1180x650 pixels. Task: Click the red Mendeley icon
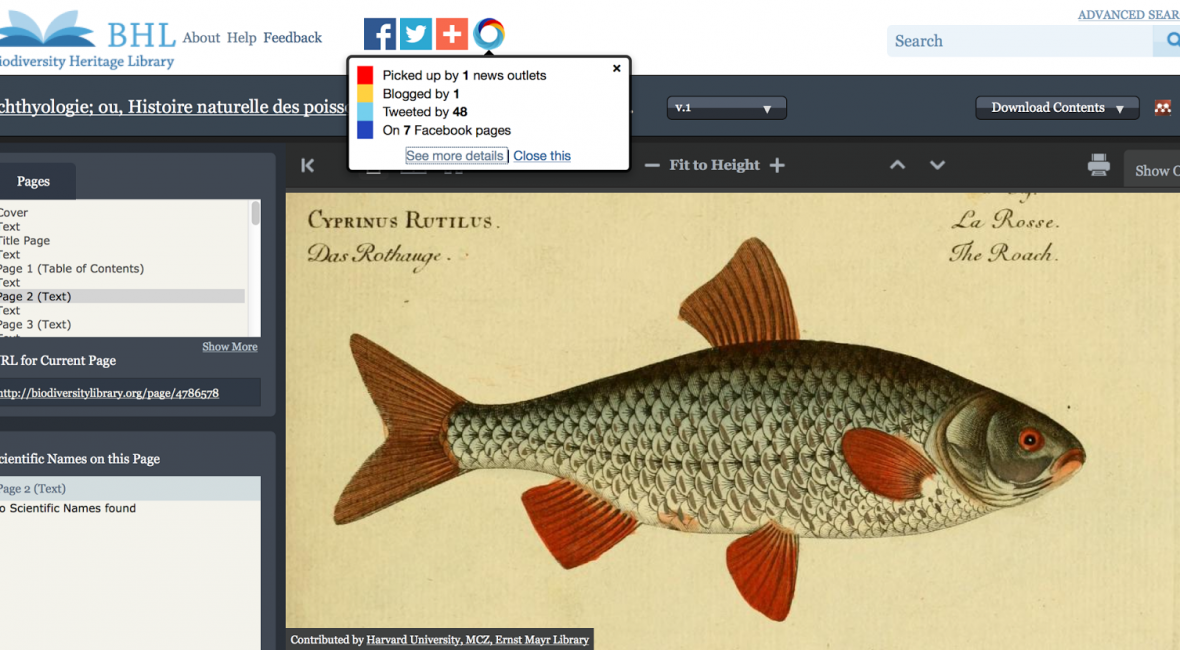coord(1162,108)
